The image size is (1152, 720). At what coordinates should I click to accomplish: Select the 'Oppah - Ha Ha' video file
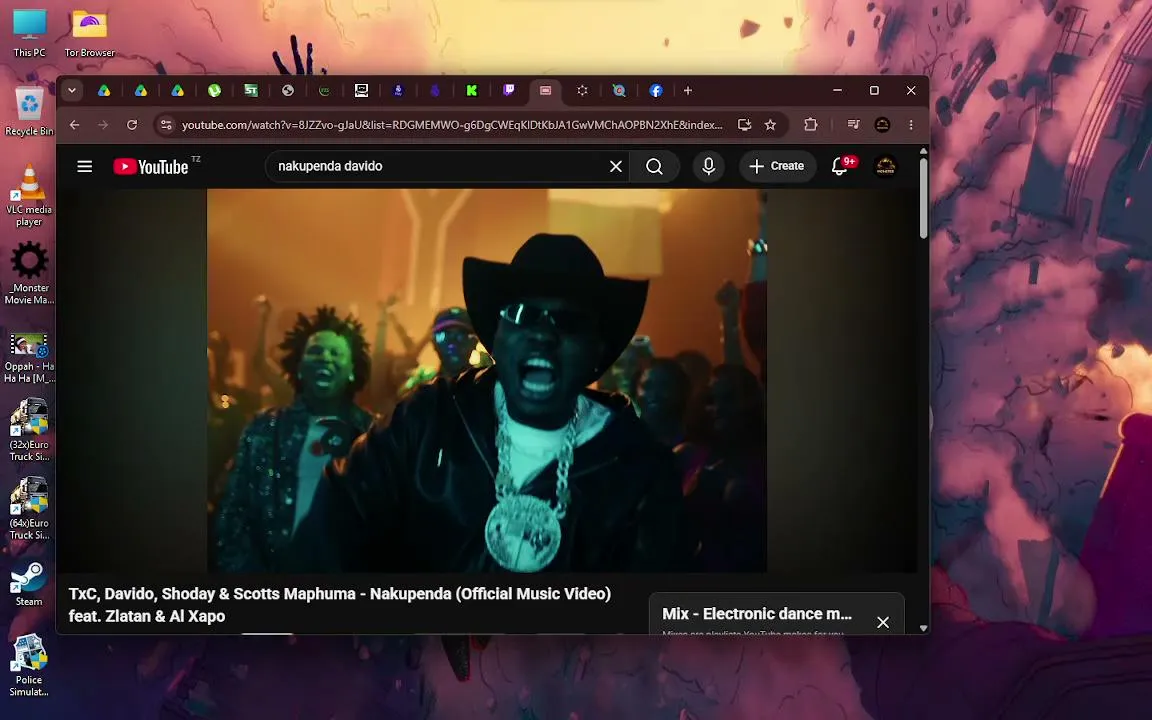coord(29,358)
